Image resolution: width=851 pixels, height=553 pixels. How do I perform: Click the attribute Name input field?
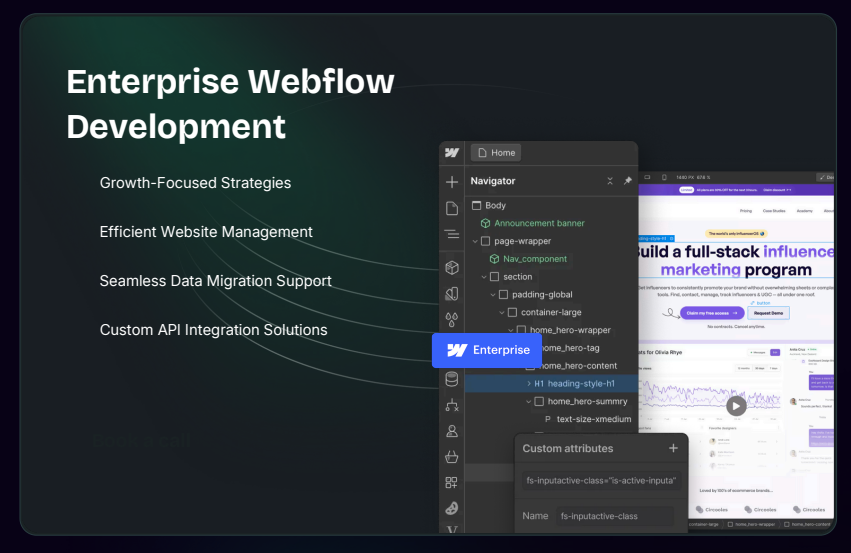[614, 516]
